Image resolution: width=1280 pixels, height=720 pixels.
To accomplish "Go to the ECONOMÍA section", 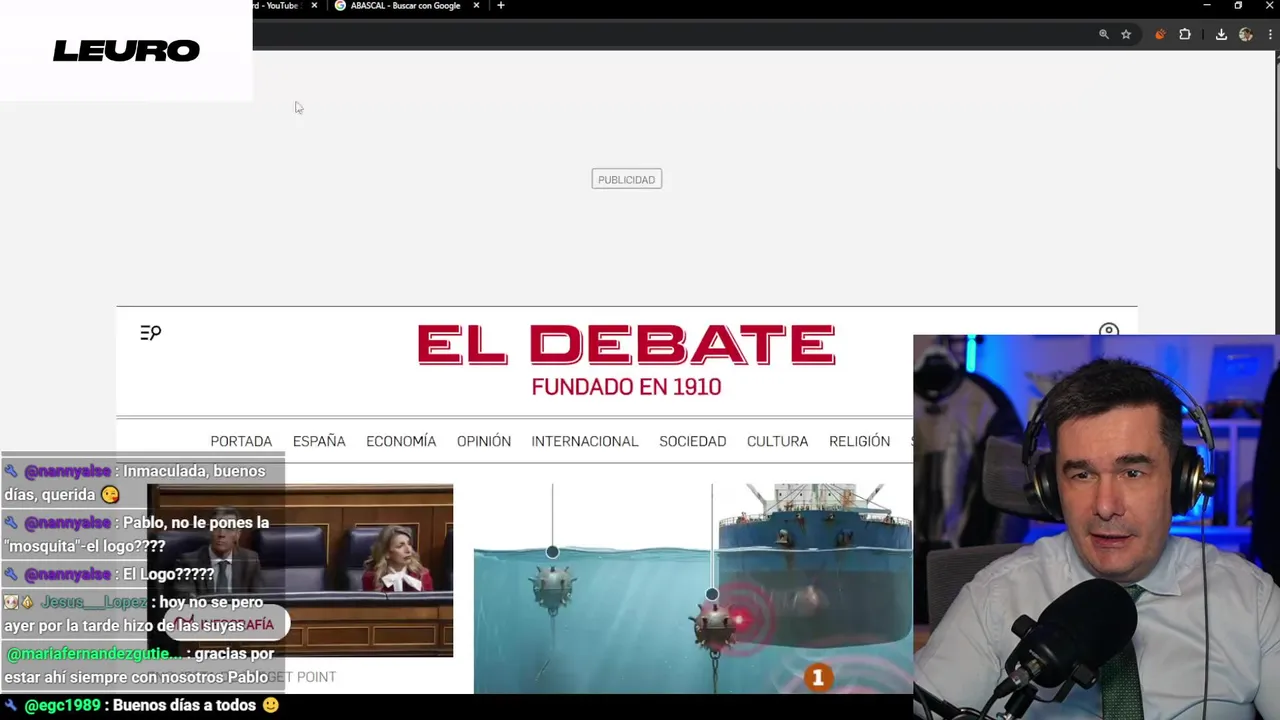I will click(x=401, y=441).
